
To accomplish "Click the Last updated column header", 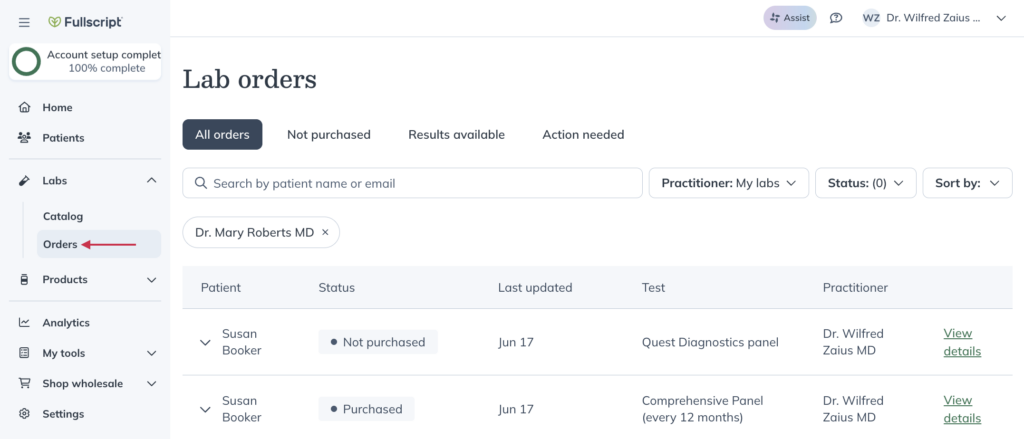I will pyautogui.click(x=535, y=287).
